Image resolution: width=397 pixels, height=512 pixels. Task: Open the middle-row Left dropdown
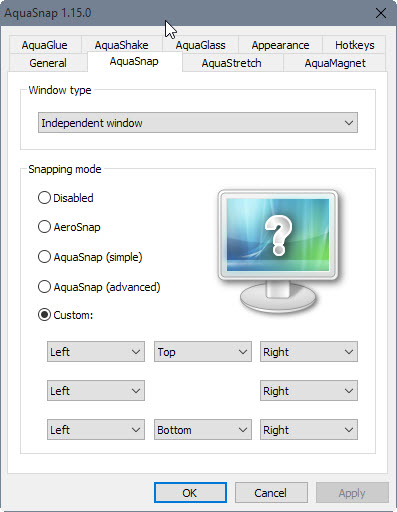tap(96, 391)
